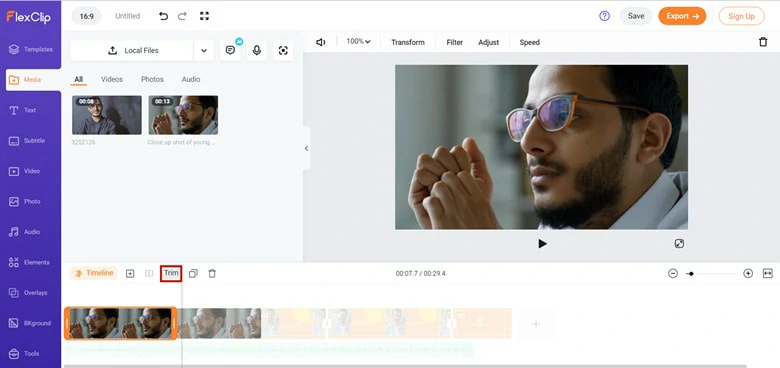Switch to the Videos media tab
Viewport: 780px width, 368px height.
click(x=112, y=80)
